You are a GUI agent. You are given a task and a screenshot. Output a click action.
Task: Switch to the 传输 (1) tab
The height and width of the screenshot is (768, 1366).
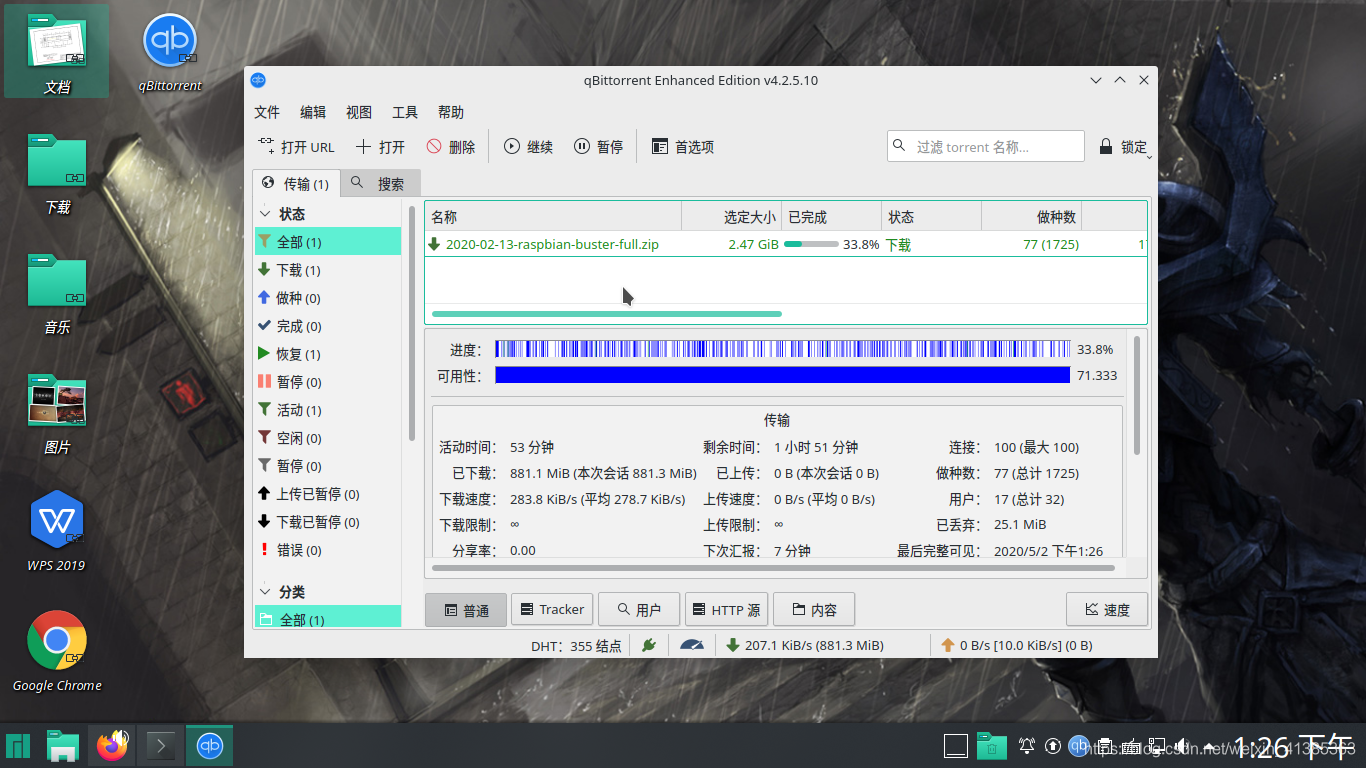(296, 183)
